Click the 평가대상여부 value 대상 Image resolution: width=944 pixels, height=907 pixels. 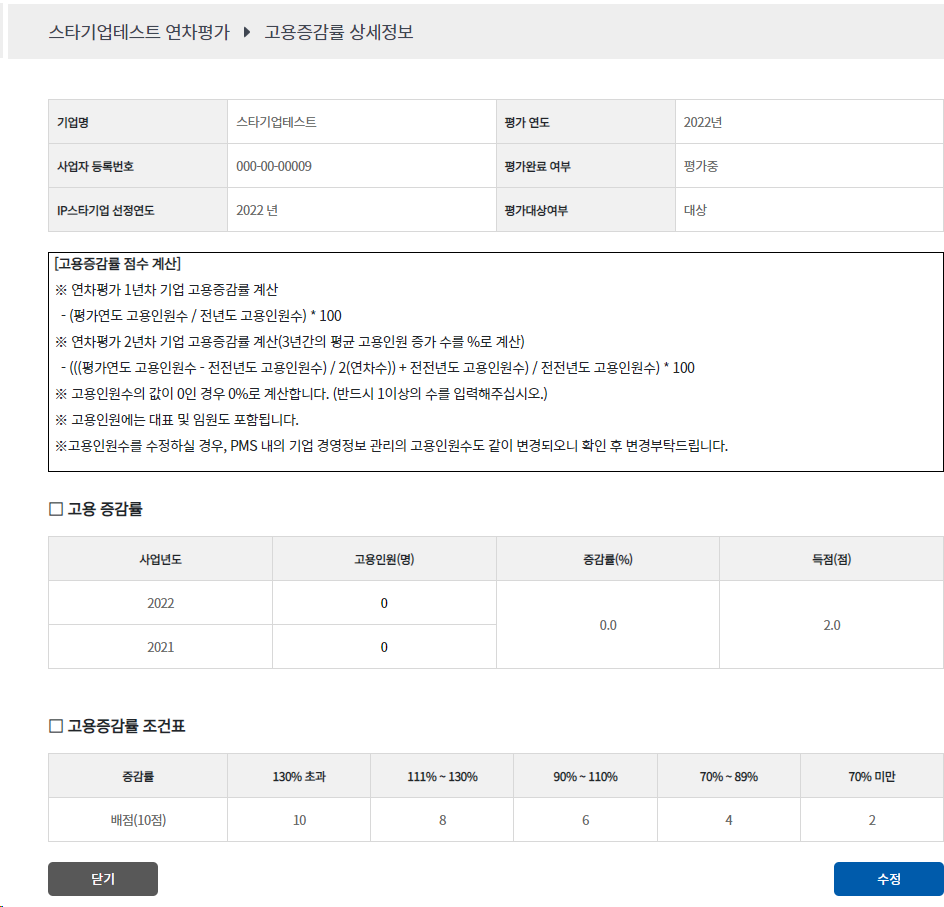695,210
